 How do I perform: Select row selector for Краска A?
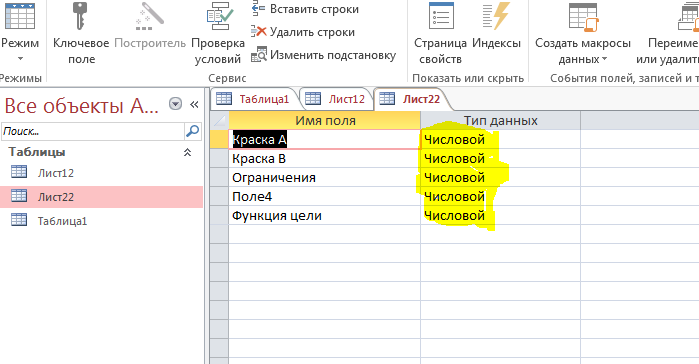click(x=219, y=139)
